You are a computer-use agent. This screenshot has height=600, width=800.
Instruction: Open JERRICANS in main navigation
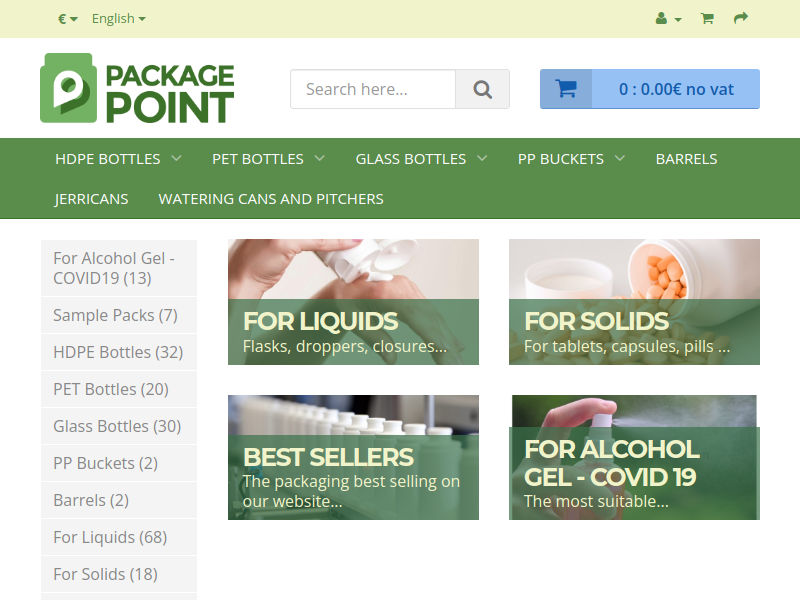(91, 199)
